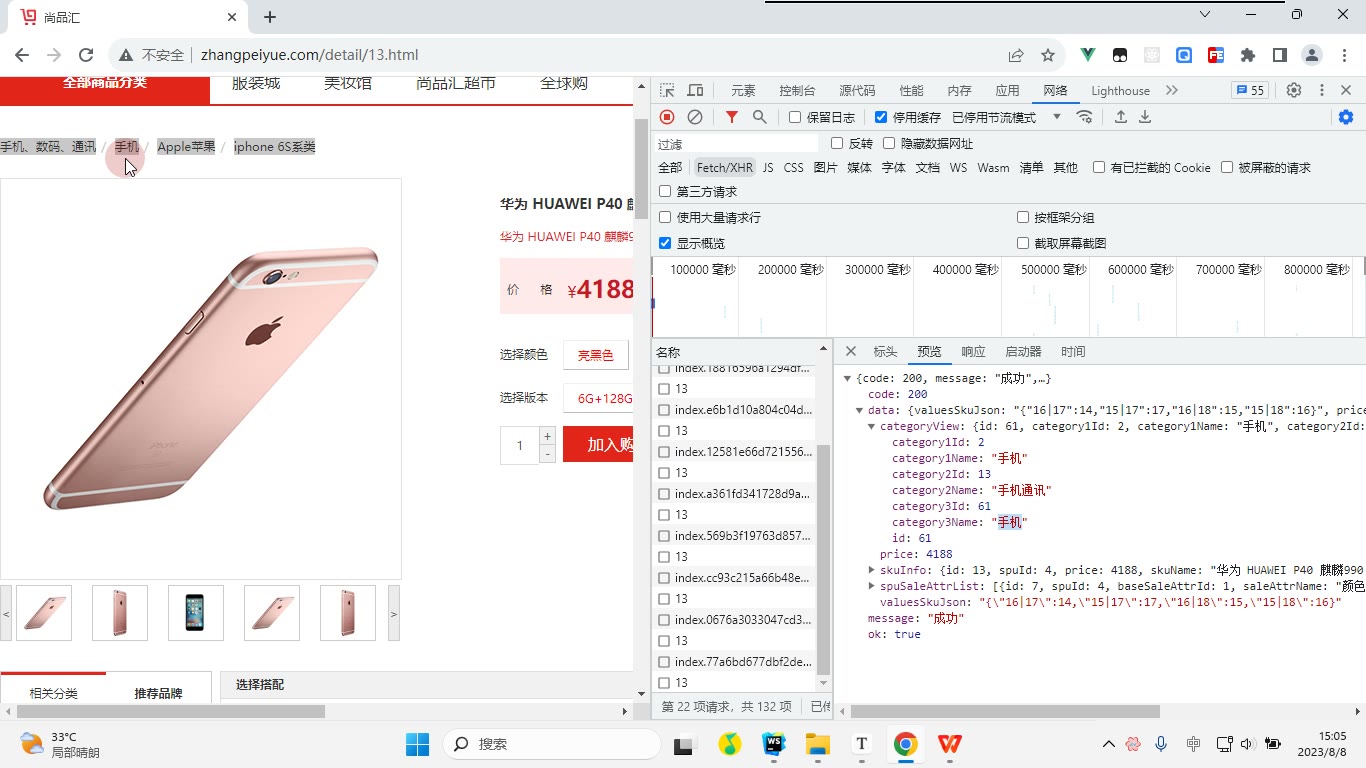Expand the skuInfo object node

tap(871, 570)
